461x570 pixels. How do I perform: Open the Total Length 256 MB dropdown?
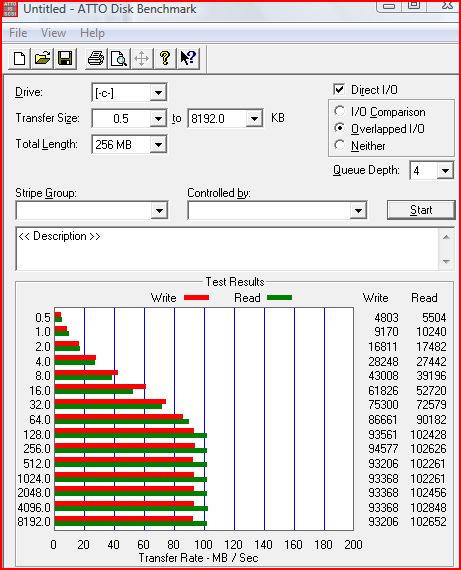click(x=159, y=145)
